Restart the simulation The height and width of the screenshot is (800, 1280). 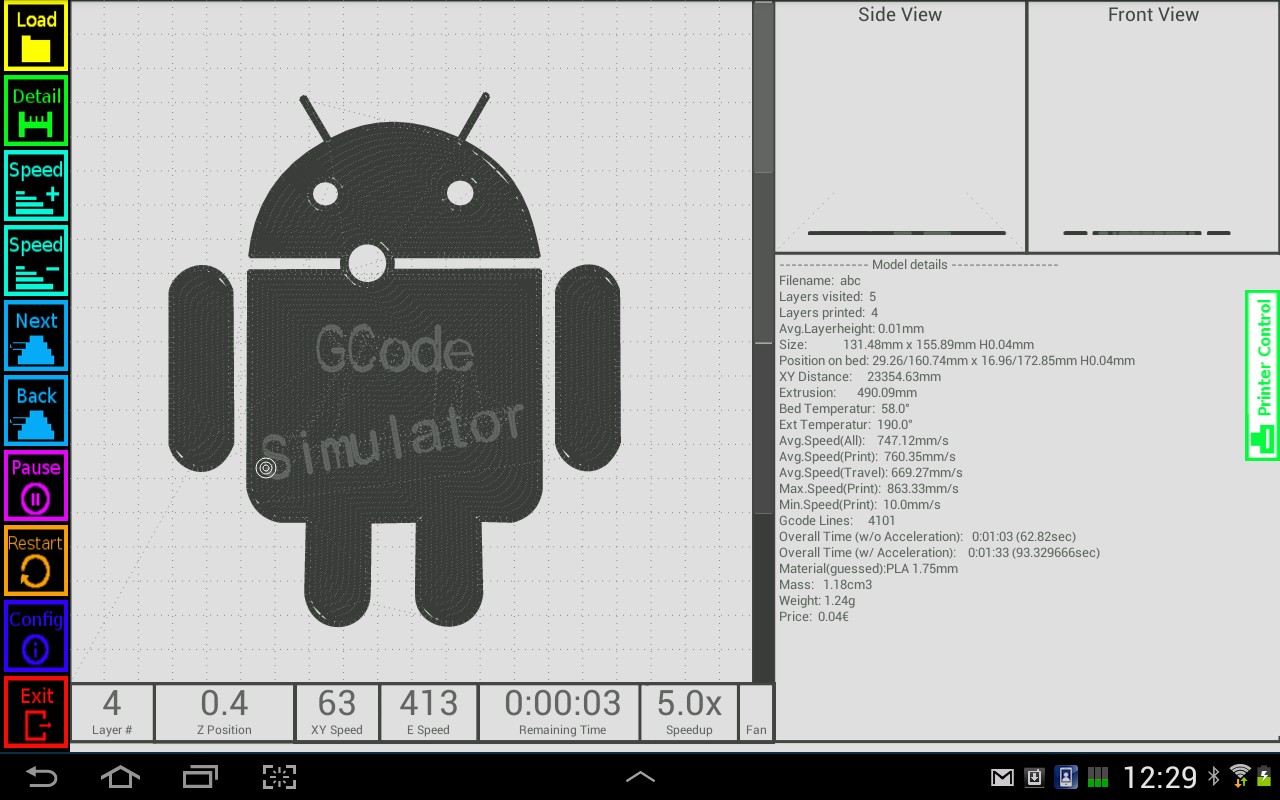(x=36, y=561)
